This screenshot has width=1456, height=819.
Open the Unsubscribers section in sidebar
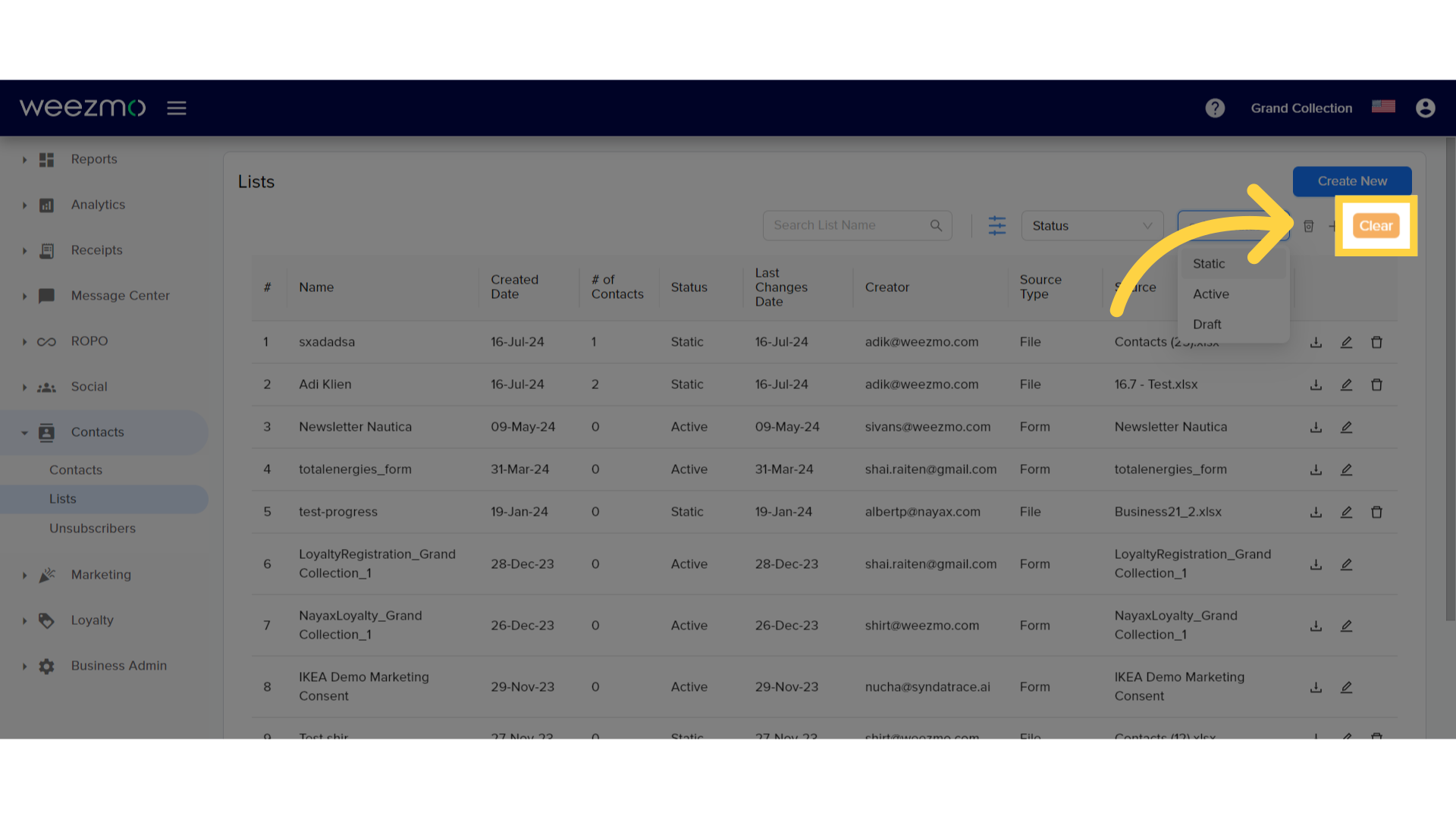tap(93, 528)
